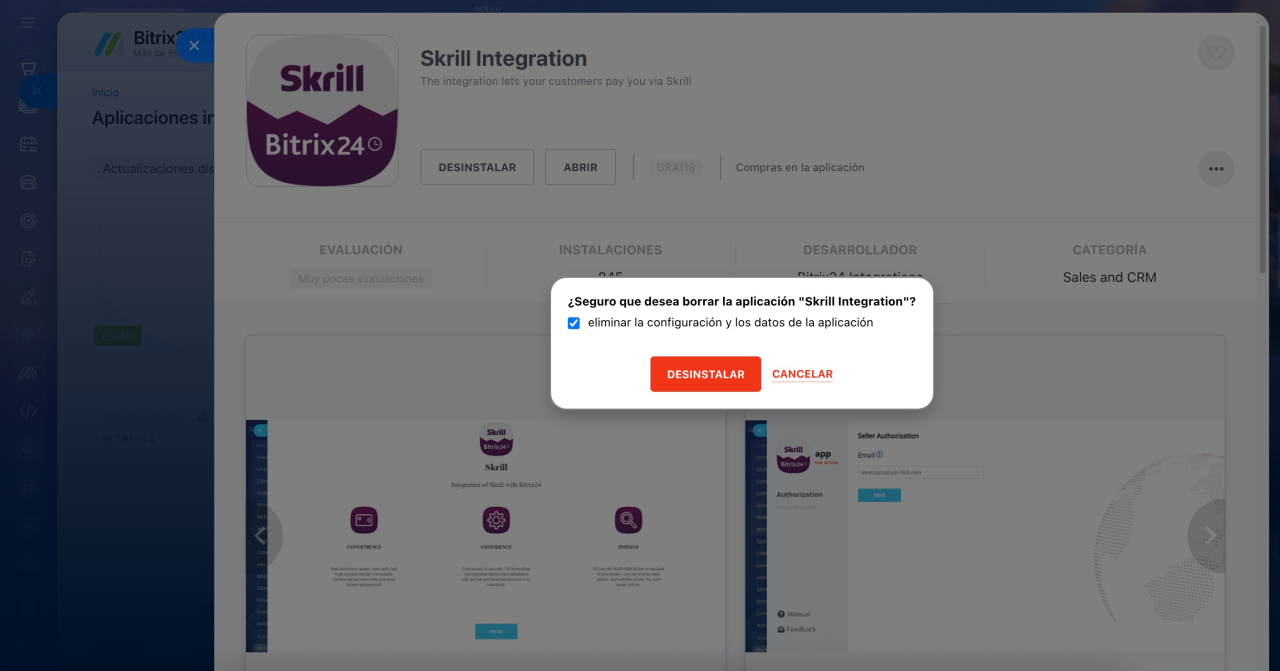
Task: Close the app detail slider with blue X
Action: tap(194, 45)
